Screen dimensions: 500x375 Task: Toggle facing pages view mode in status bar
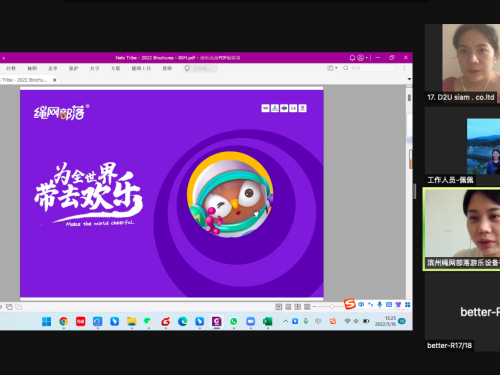pos(297,307)
